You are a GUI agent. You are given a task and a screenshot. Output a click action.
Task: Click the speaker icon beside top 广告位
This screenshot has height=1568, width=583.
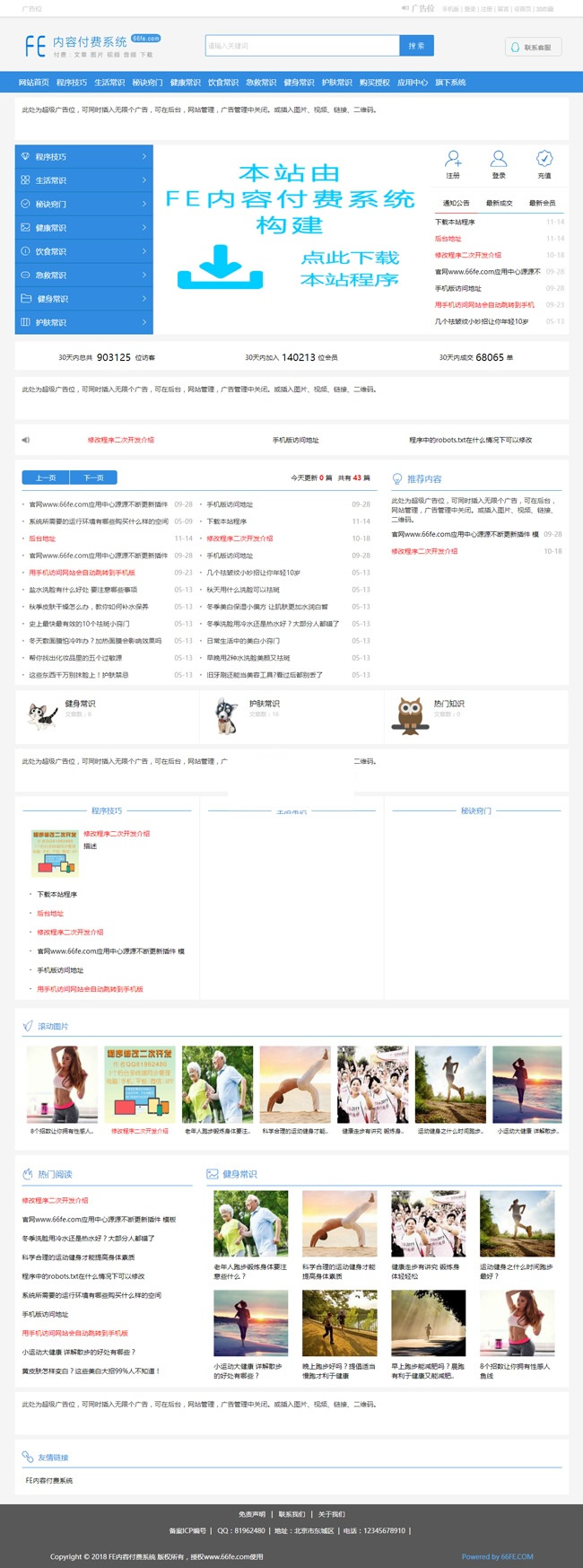[405, 8]
